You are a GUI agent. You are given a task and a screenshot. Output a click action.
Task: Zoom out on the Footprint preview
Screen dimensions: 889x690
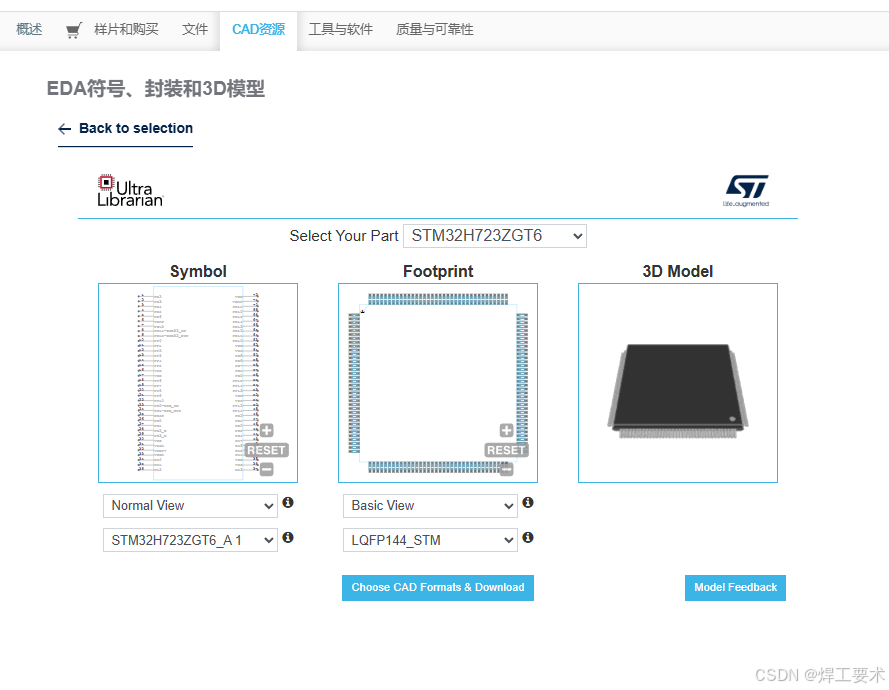click(506, 469)
